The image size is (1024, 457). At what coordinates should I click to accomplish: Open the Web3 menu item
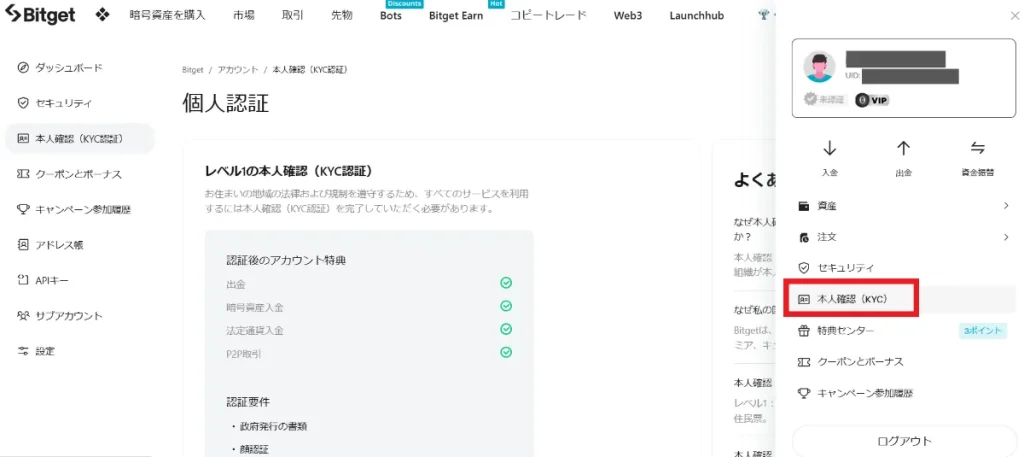point(628,16)
